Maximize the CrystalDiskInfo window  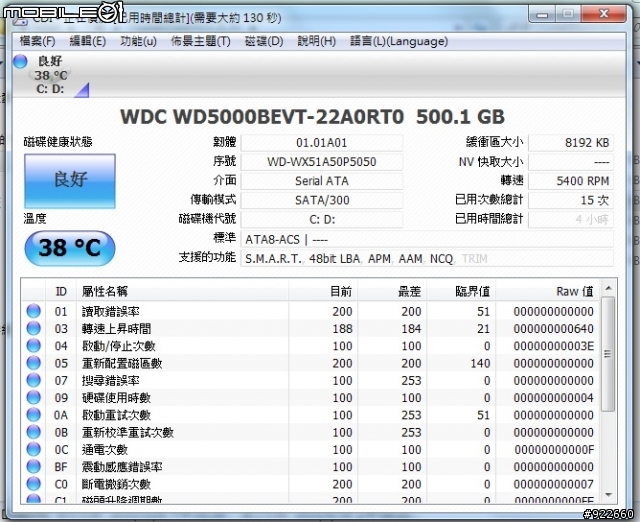(x=568, y=14)
